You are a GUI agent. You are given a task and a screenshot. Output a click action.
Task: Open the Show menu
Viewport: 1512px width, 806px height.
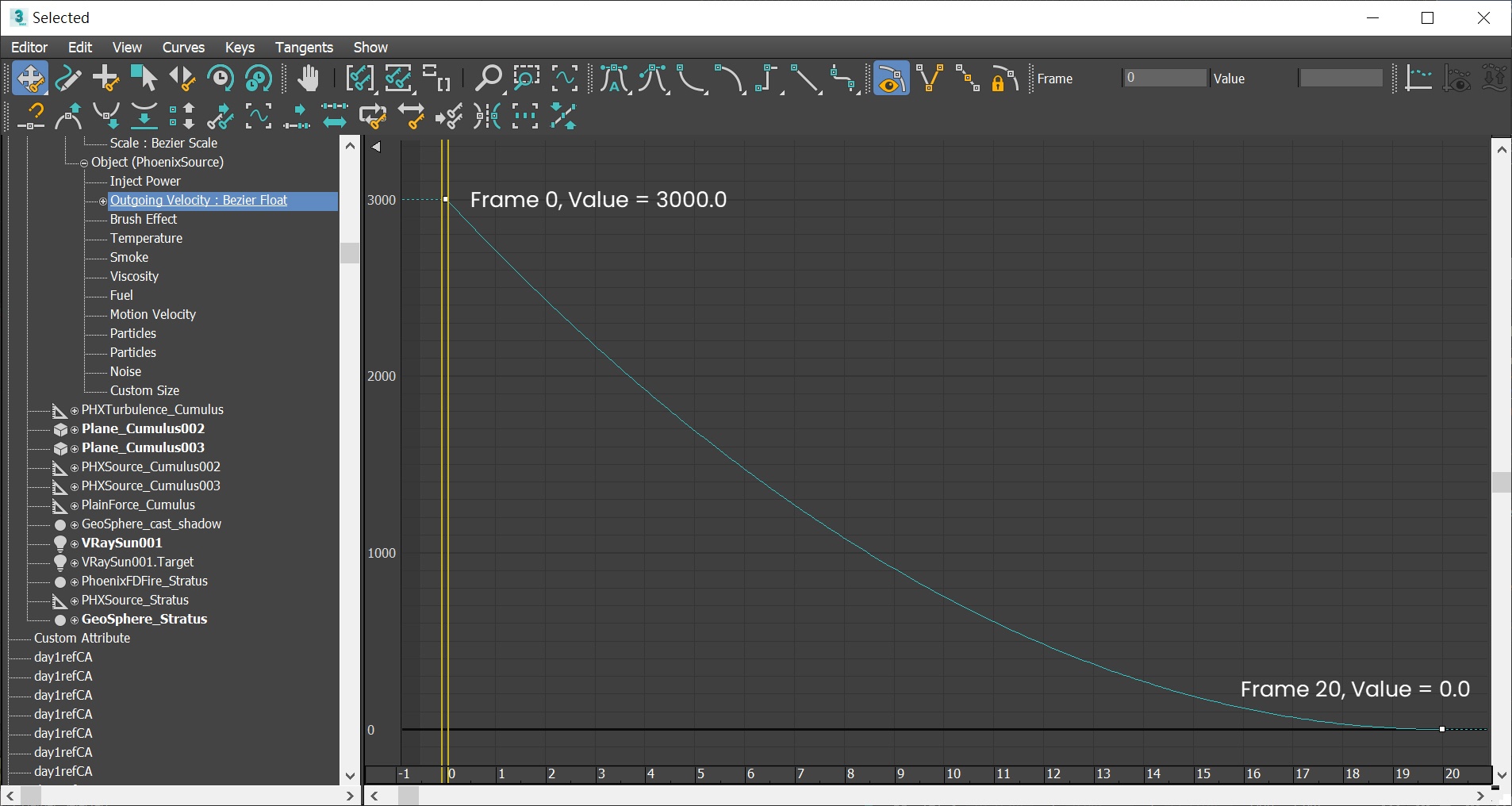pos(370,48)
